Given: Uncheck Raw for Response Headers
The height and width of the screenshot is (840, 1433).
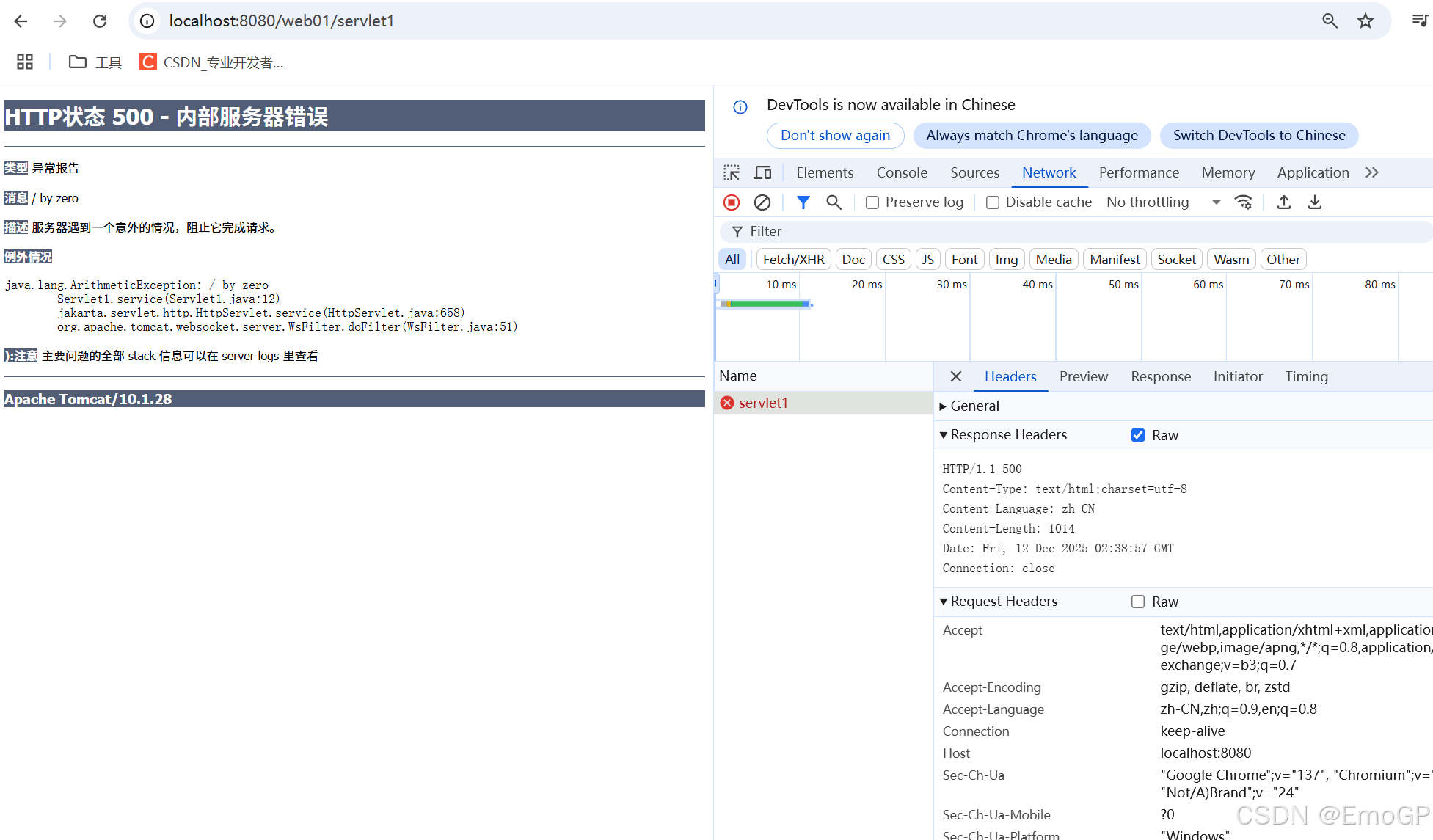Looking at the screenshot, I should 1138,435.
